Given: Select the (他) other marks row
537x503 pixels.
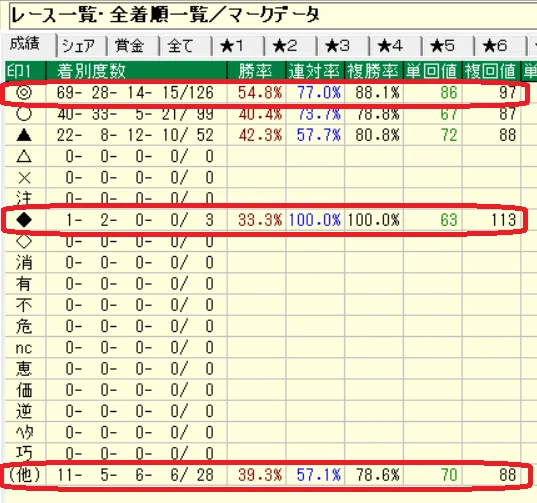Looking at the screenshot, I should (25, 475).
